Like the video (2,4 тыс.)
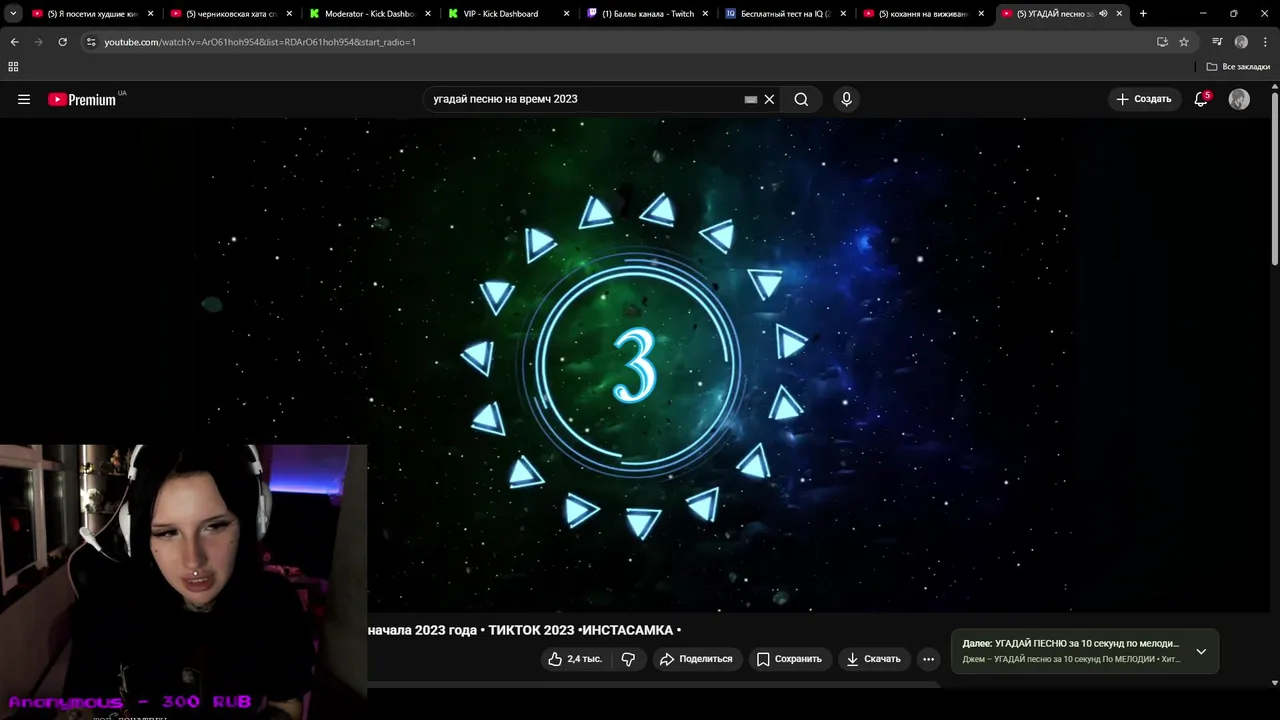This screenshot has height=720, width=1280. point(575,659)
